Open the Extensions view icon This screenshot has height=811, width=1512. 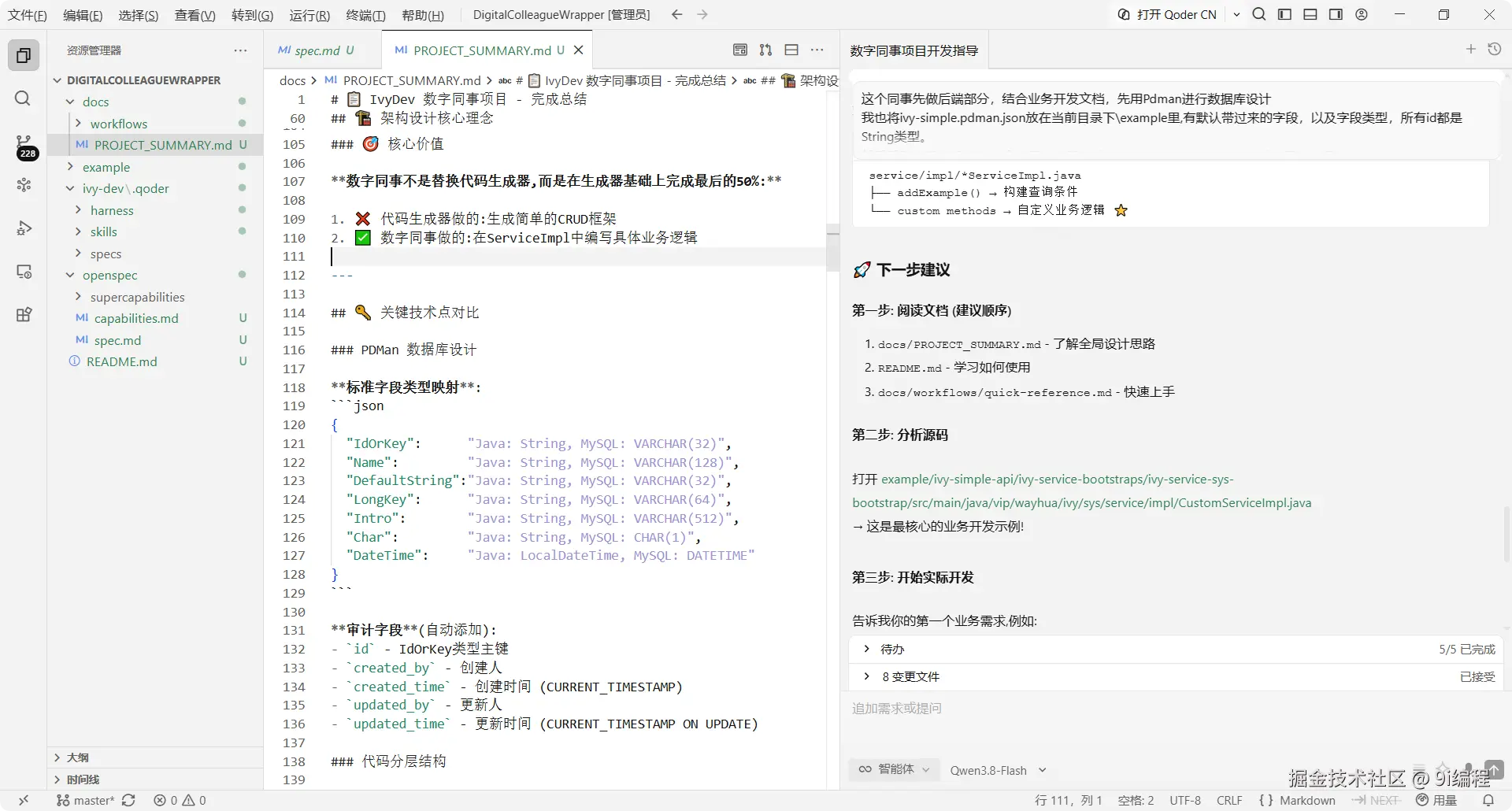[x=24, y=315]
